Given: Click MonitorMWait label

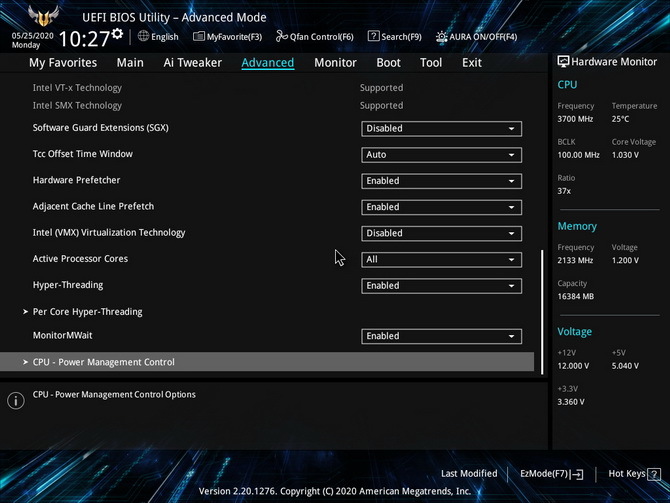Looking at the screenshot, I should (x=62, y=335).
